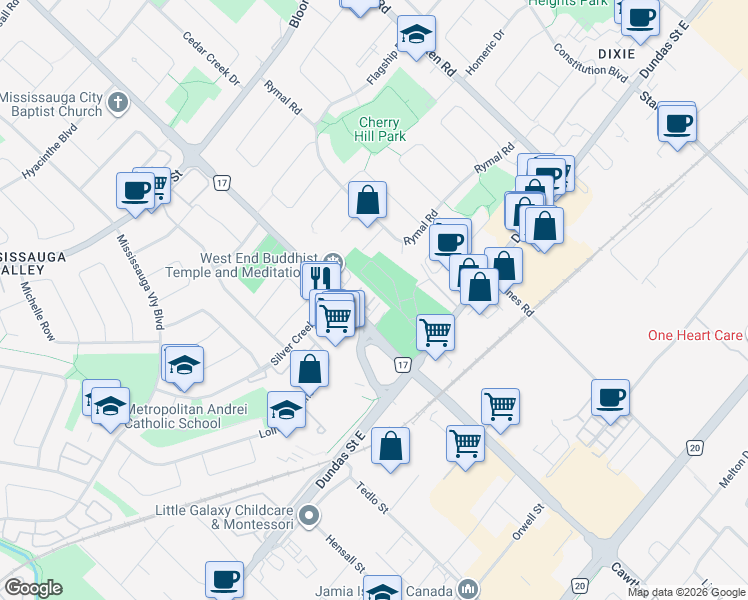The height and width of the screenshot is (600, 748).
Task: Click the cafe marker near Hyacinthe Blvd
Action: click(x=135, y=191)
